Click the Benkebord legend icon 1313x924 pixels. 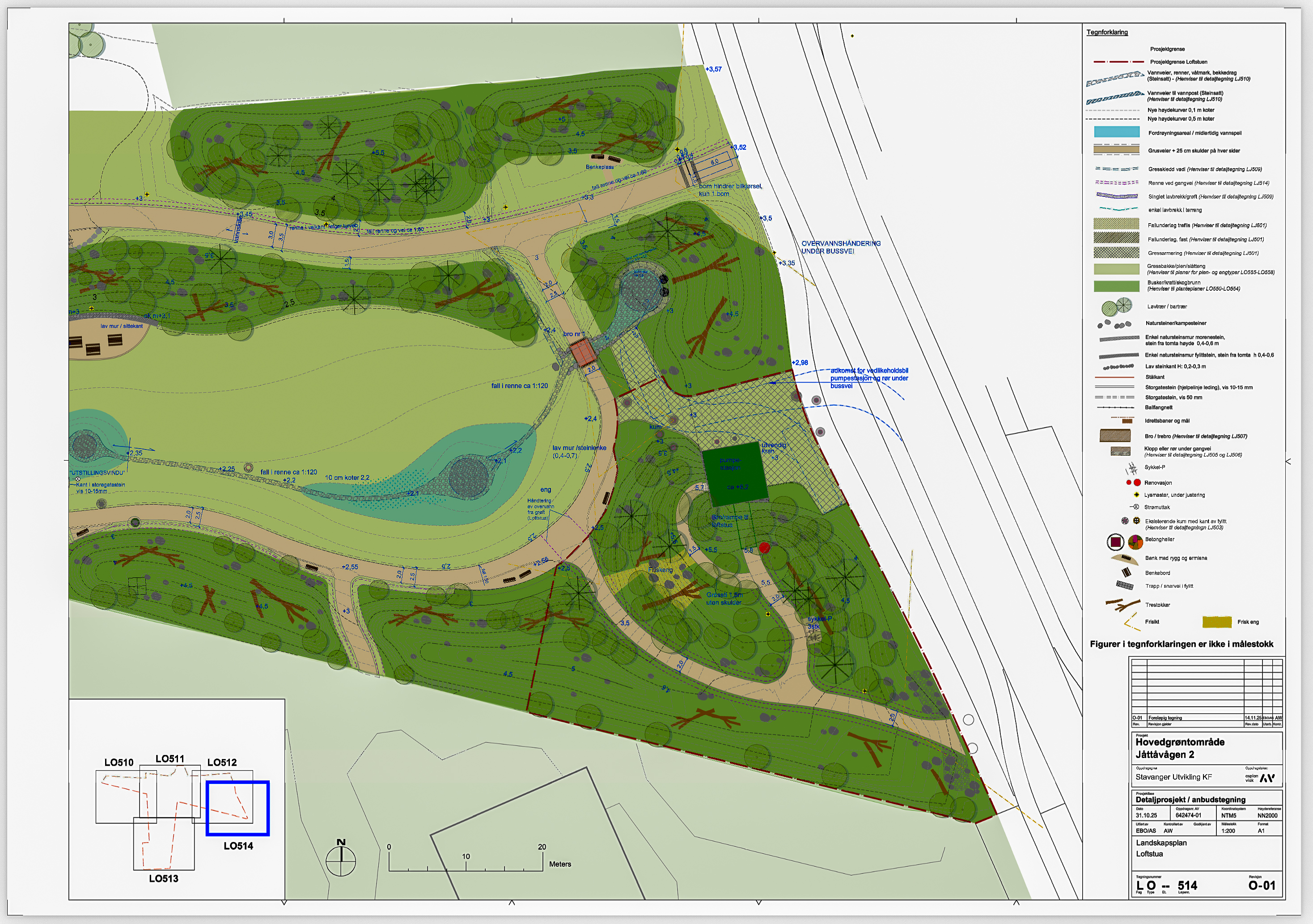coord(1126,572)
